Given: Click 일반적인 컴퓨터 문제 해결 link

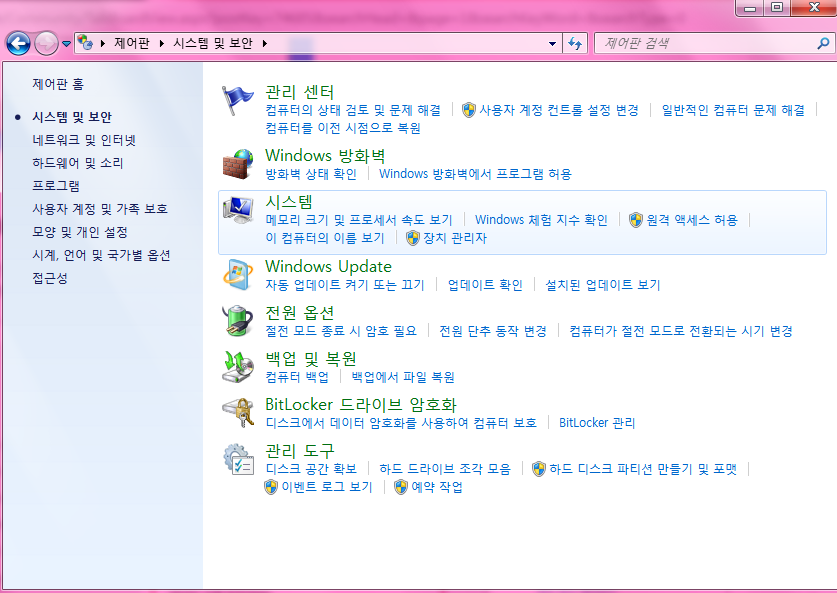Looking at the screenshot, I should point(733,110).
